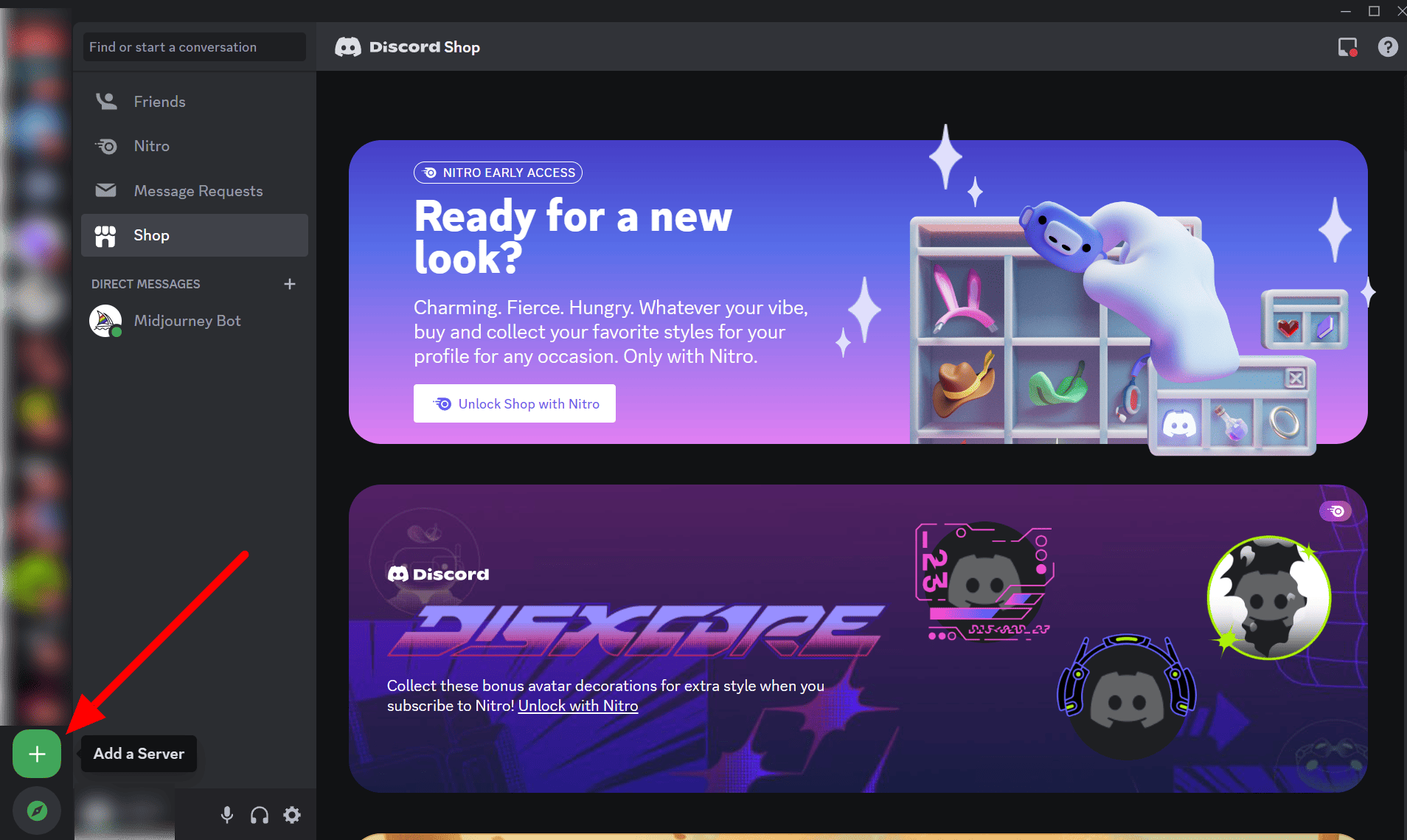Click the Discord logo beside Discord Shop title
1407x840 pixels.
coord(348,47)
